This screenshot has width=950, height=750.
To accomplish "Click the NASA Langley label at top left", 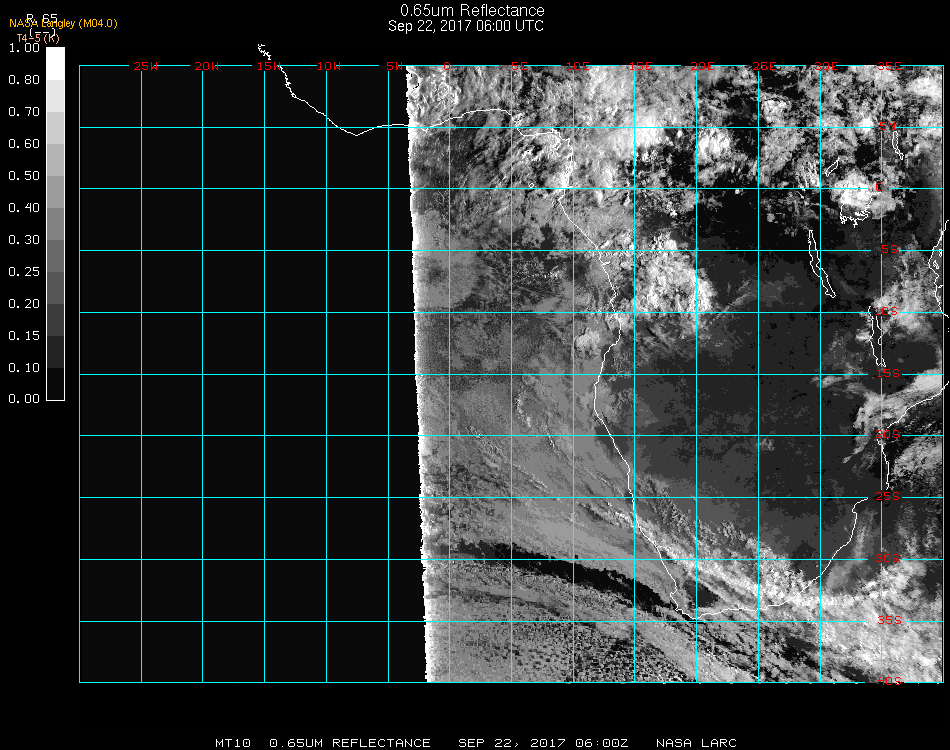I will point(63,23).
